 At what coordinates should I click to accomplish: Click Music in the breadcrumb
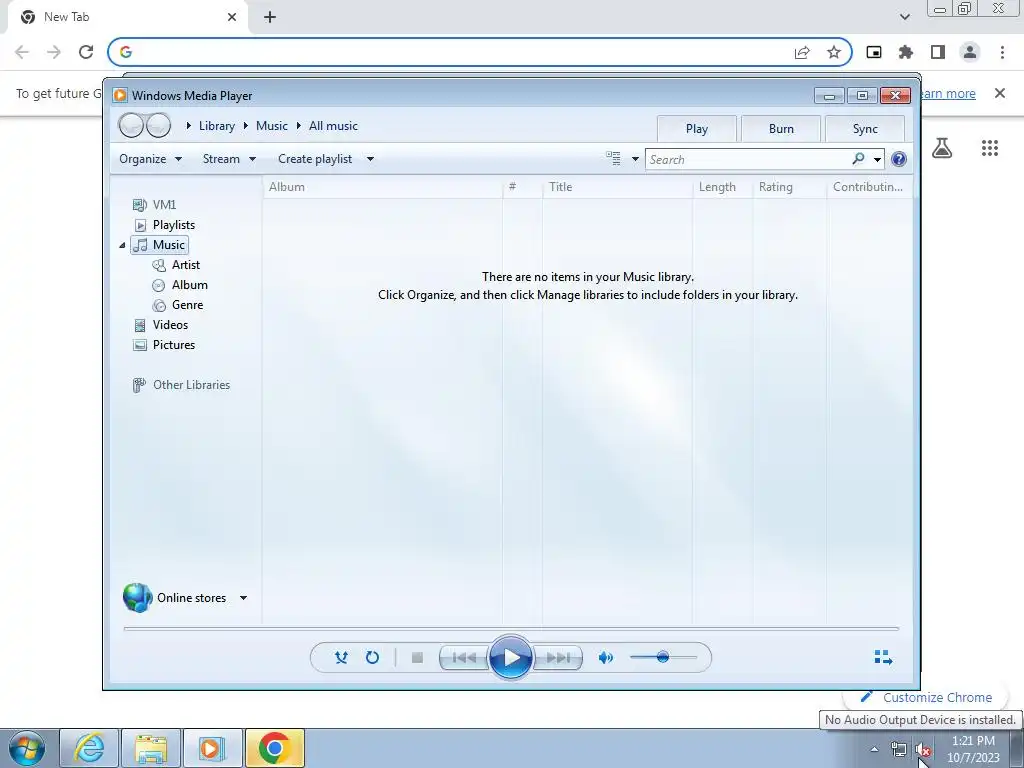pyautogui.click(x=272, y=126)
